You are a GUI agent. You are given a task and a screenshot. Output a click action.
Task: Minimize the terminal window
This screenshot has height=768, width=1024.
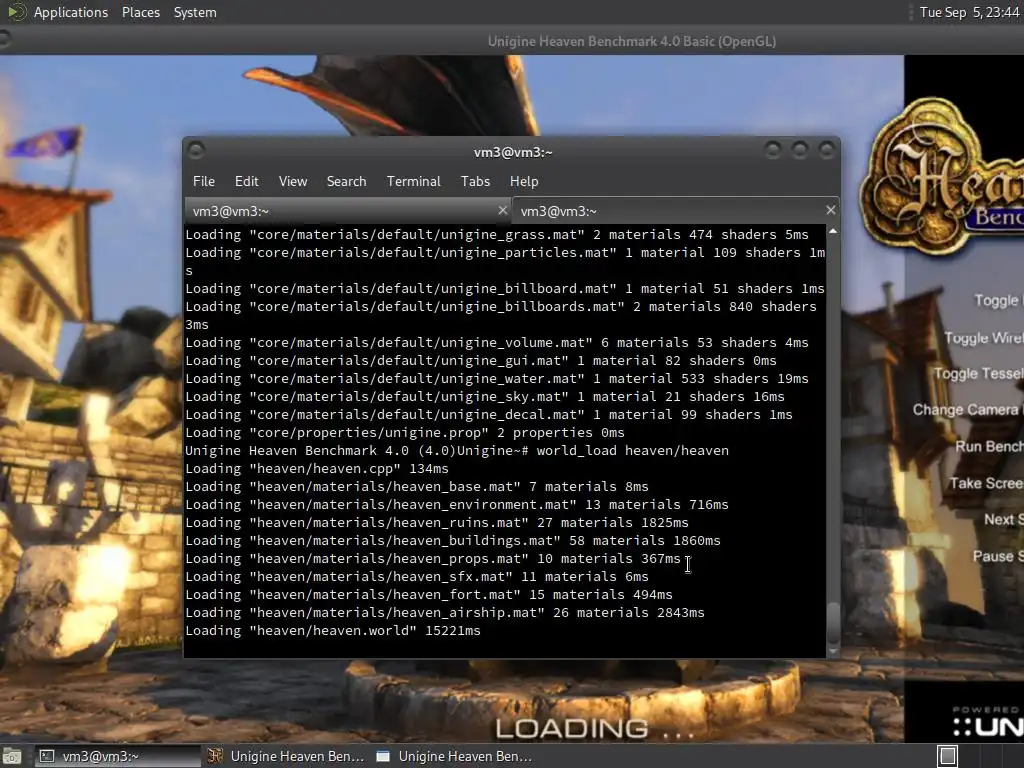click(773, 151)
